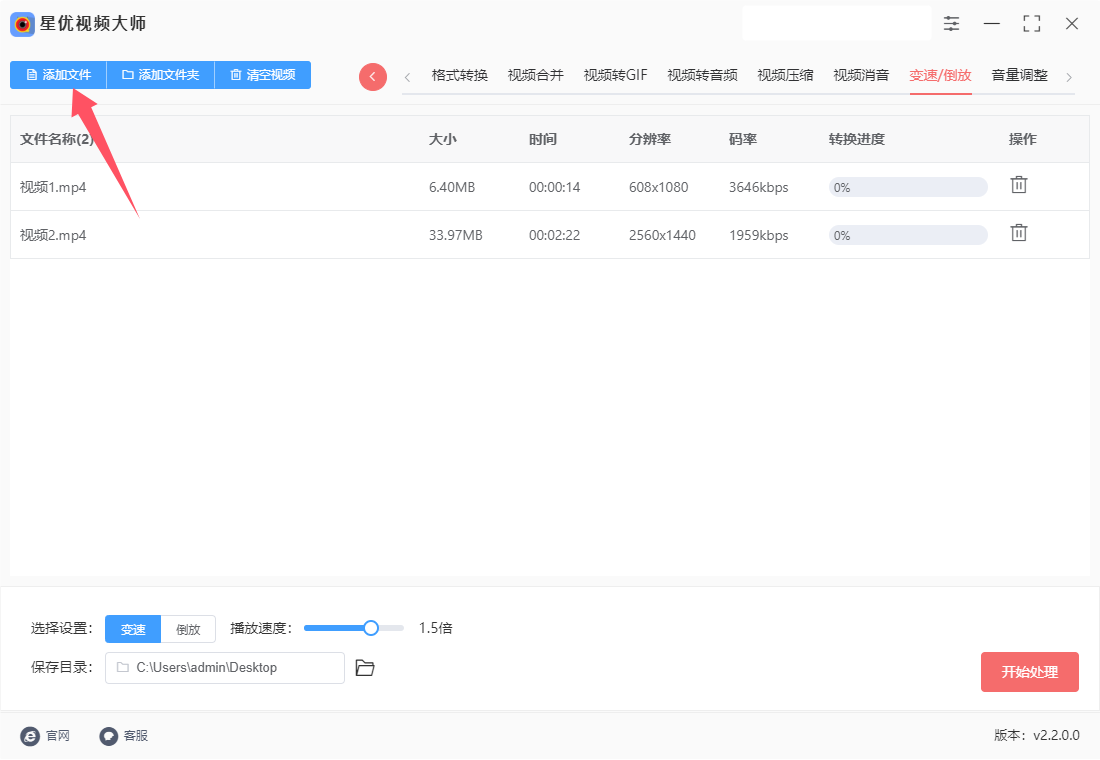Viewport: 1100px width, 760px height.
Task: Switch to the 倒放 reverse option
Action: point(188,629)
